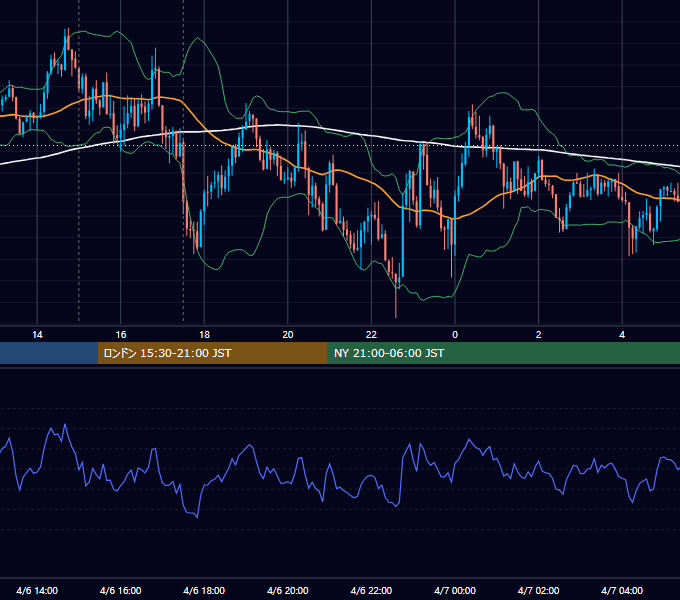Viewport: 680px width, 600px height.
Task: Click the 4/6 16:00 label on the lower axis
Action: pos(121,591)
